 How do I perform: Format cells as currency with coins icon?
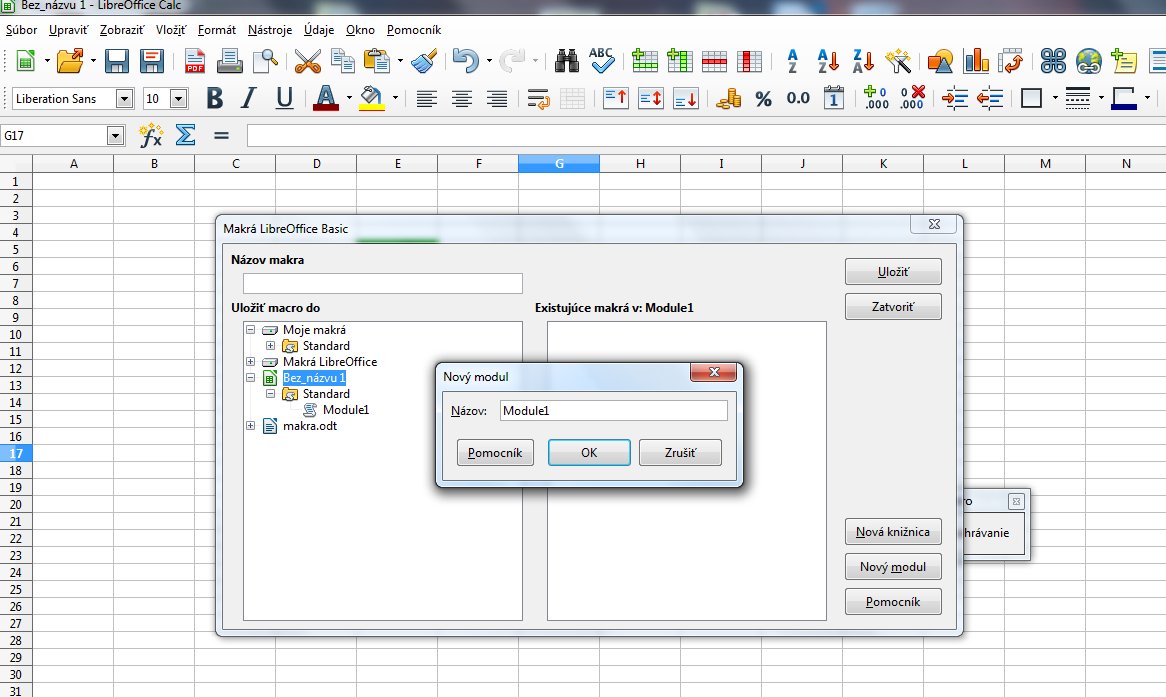[x=728, y=98]
